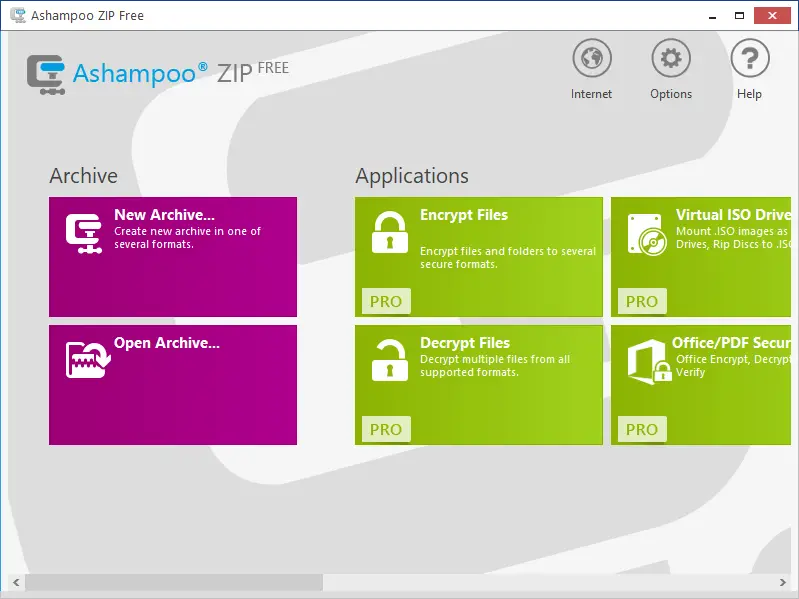Click the horizontal scrollbar thumb
Image resolution: width=799 pixels, height=599 pixels.
pos(174,582)
